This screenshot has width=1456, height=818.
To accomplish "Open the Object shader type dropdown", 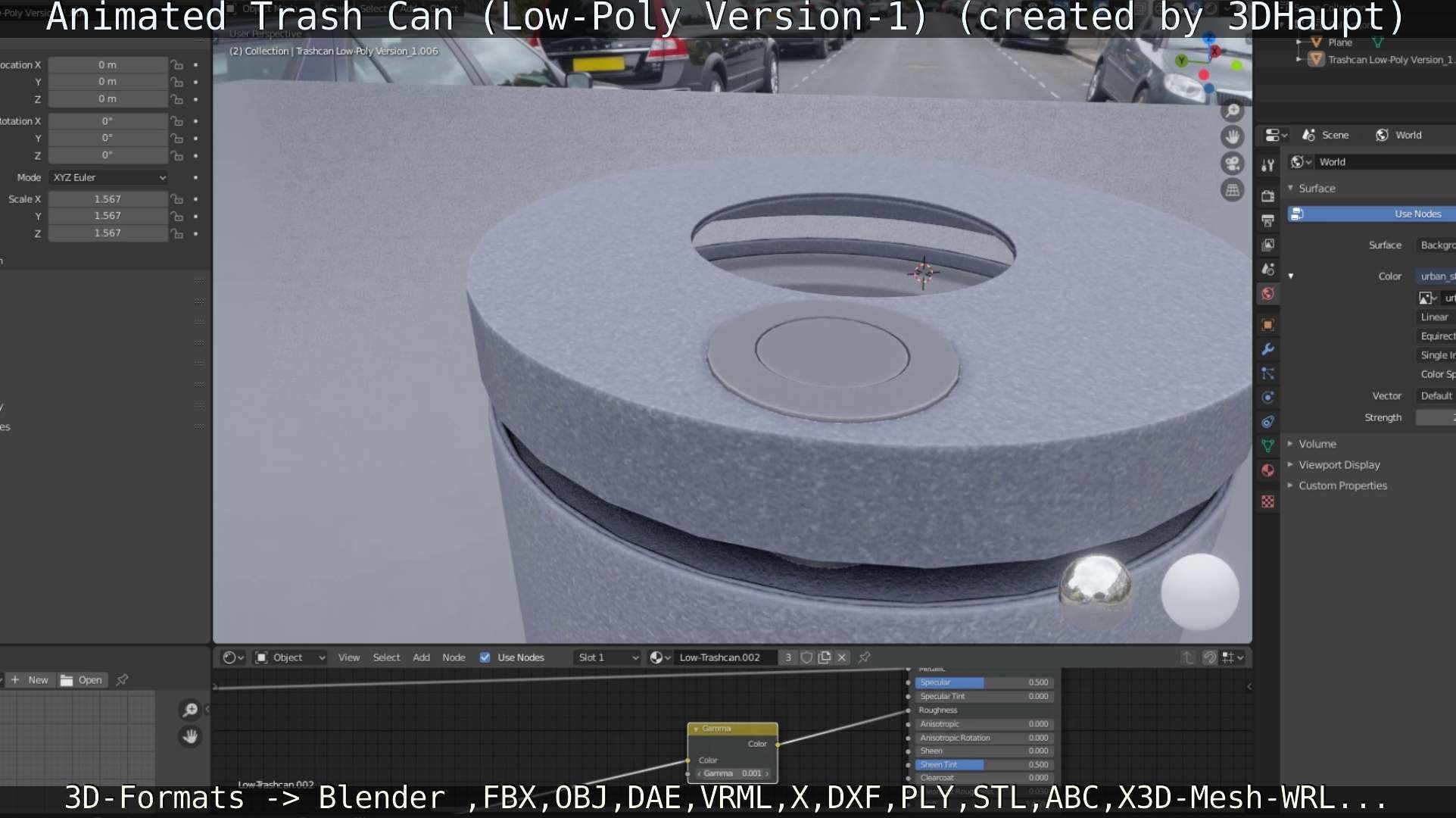I will [x=290, y=657].
